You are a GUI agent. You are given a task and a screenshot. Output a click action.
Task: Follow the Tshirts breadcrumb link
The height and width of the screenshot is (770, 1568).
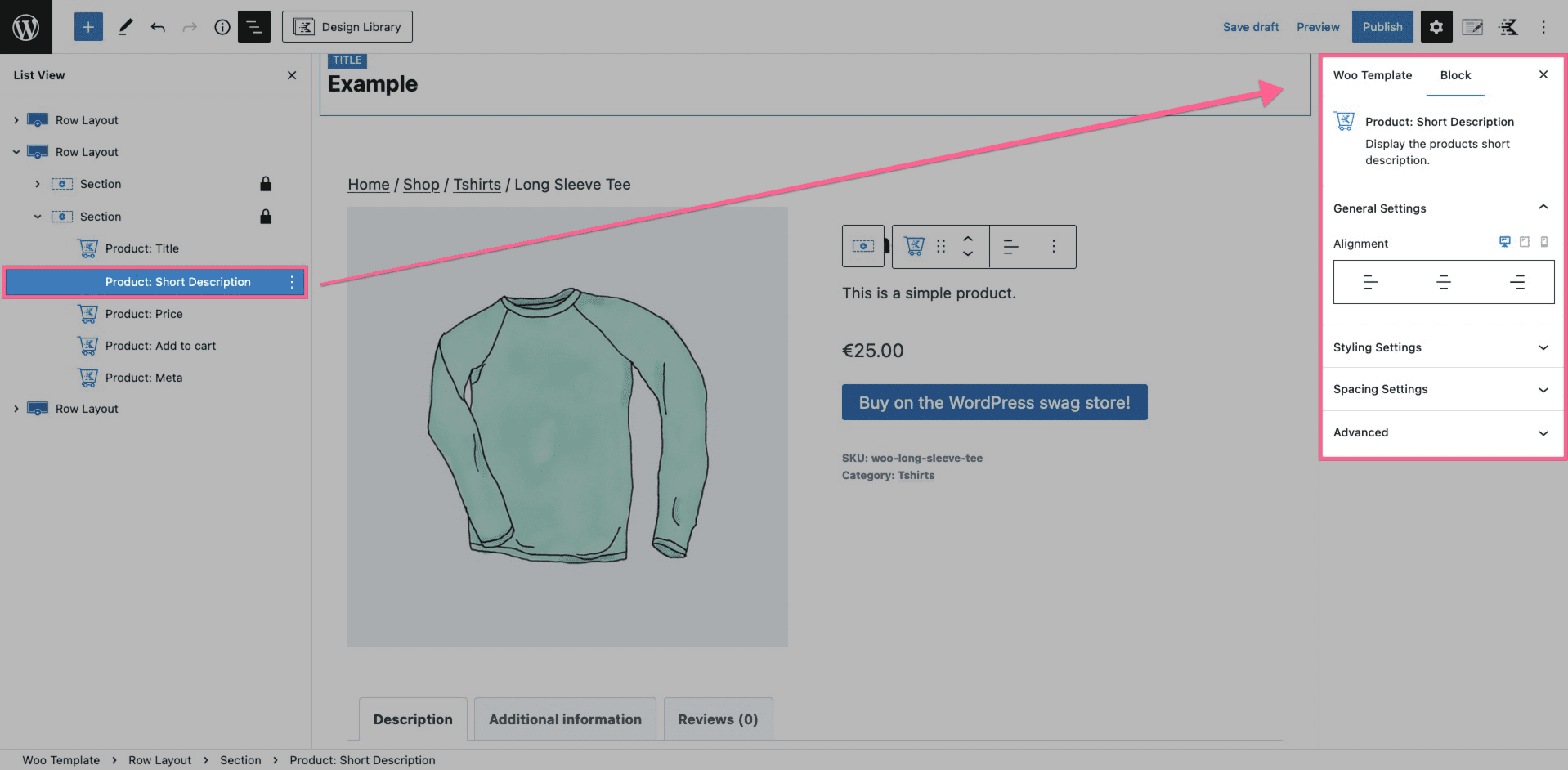tap(477, 185)
